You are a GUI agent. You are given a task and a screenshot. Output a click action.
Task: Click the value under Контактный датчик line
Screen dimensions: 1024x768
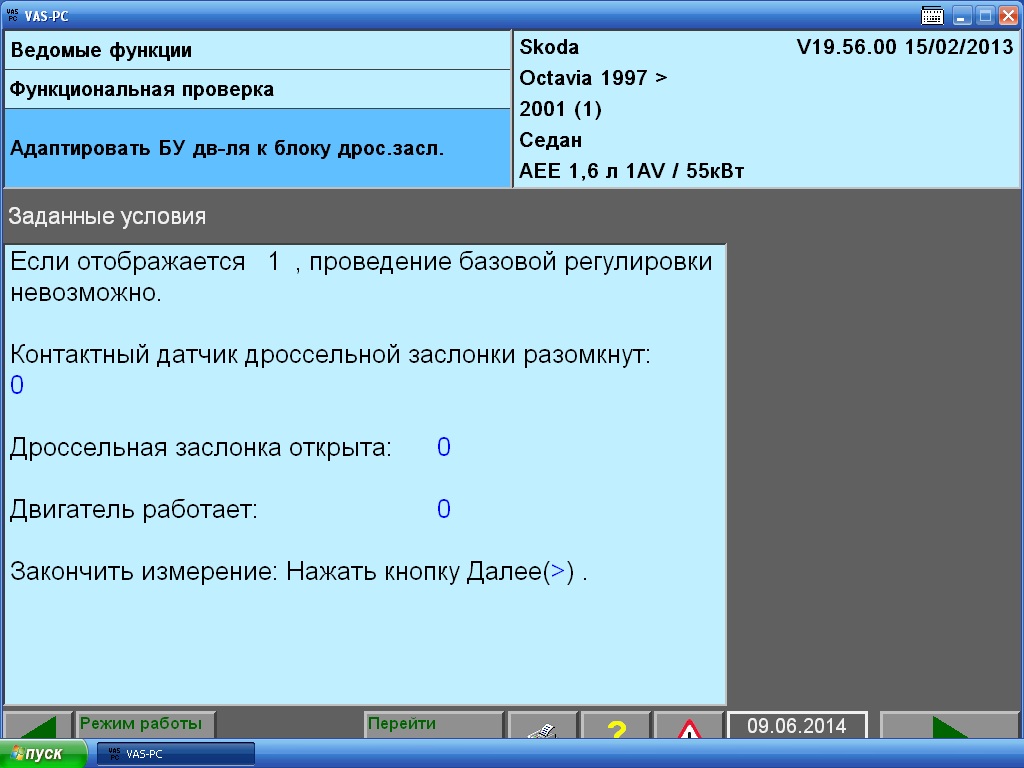click(17, 385)
